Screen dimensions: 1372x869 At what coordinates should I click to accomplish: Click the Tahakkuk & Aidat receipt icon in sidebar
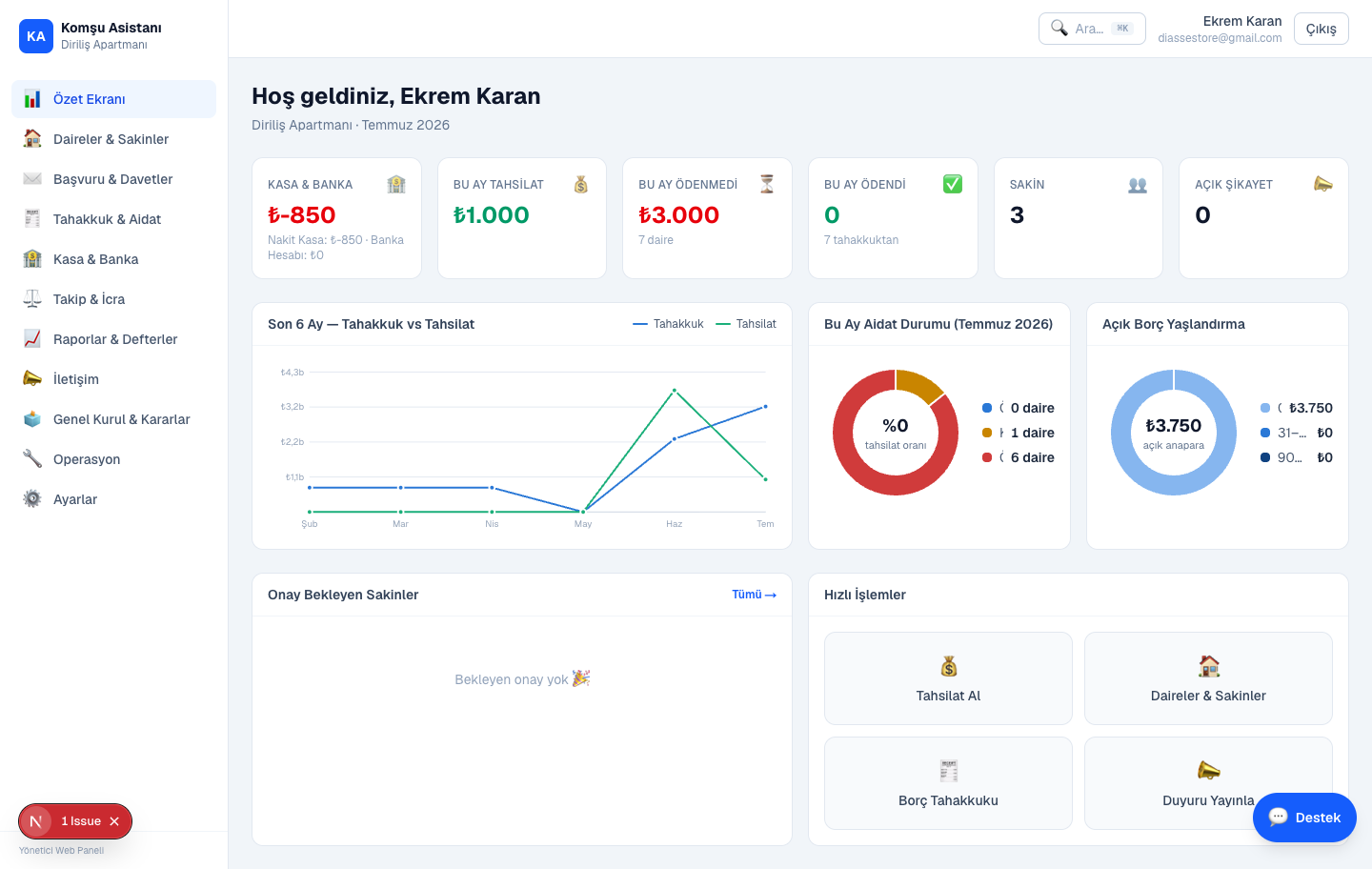click(x=32, y=219)
